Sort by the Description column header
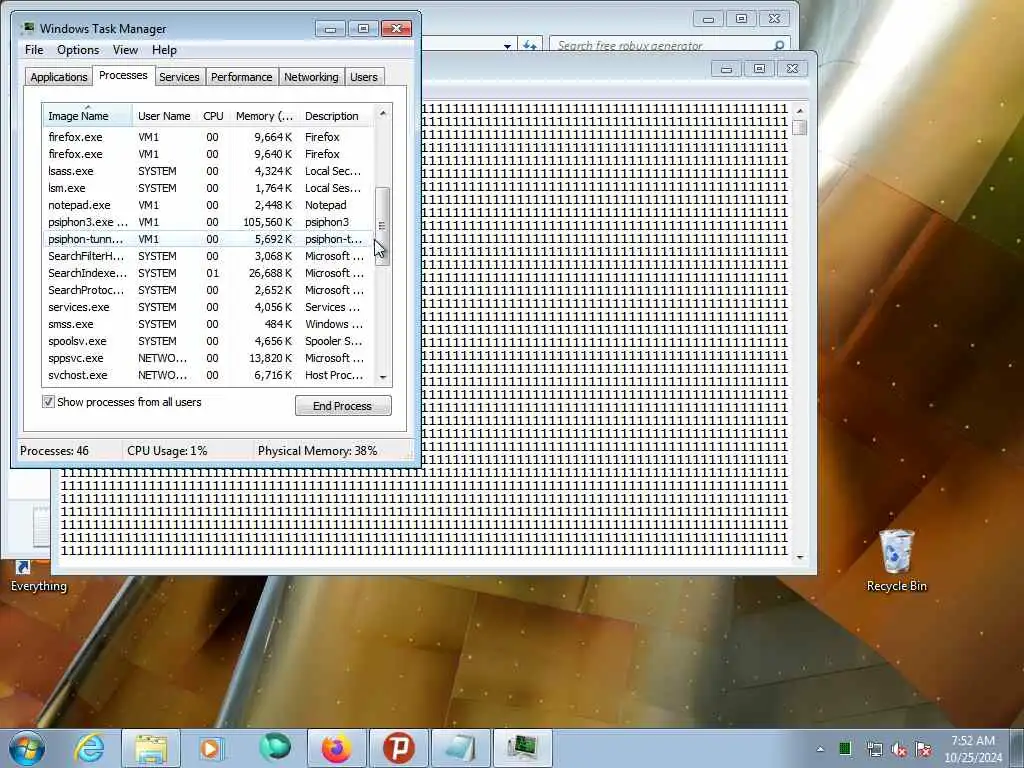The height and width of the screenshot is (768, 1024). 337,116
